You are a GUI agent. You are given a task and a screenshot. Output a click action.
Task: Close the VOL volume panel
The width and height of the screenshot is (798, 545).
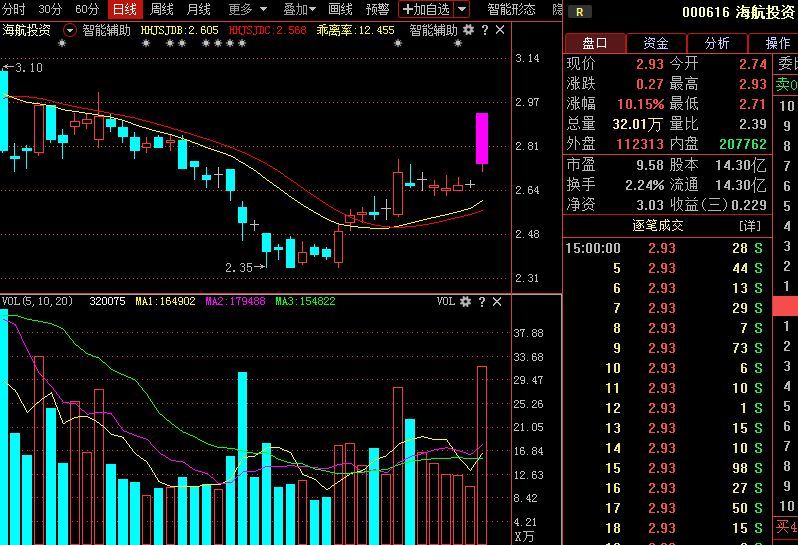pos(498,301)
